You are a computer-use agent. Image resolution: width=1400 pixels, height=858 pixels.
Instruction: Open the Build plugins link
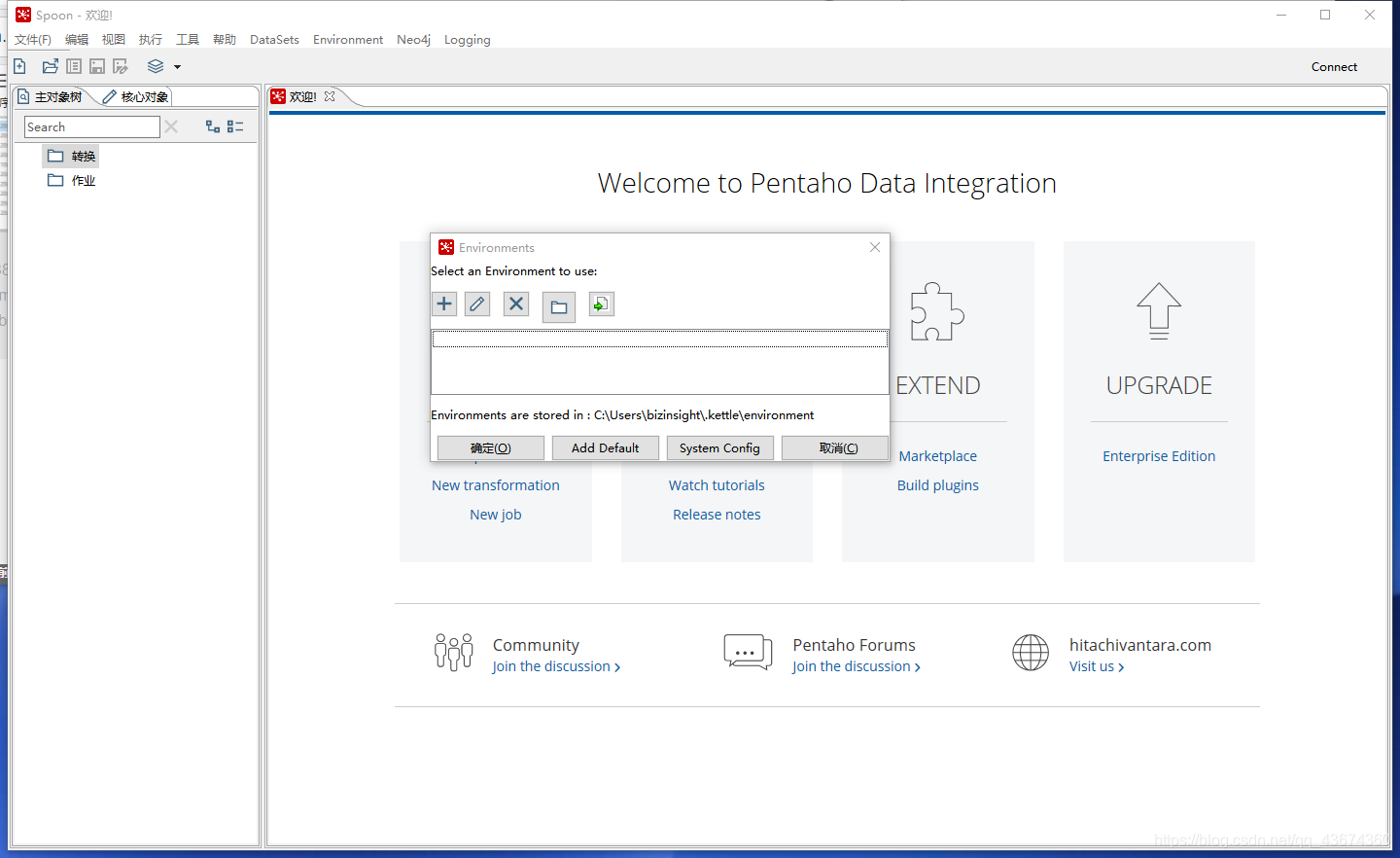(x=938, y=485)
